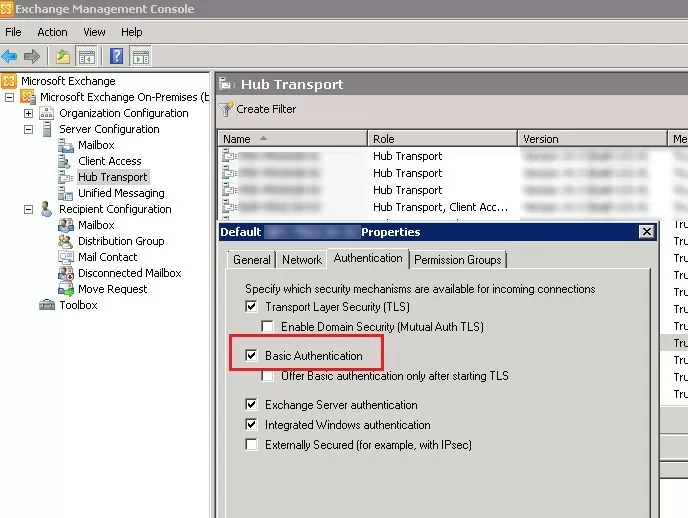Click the Back arrow toolbar icon
The height and width of the screenshot is (518, 688).
9,56
